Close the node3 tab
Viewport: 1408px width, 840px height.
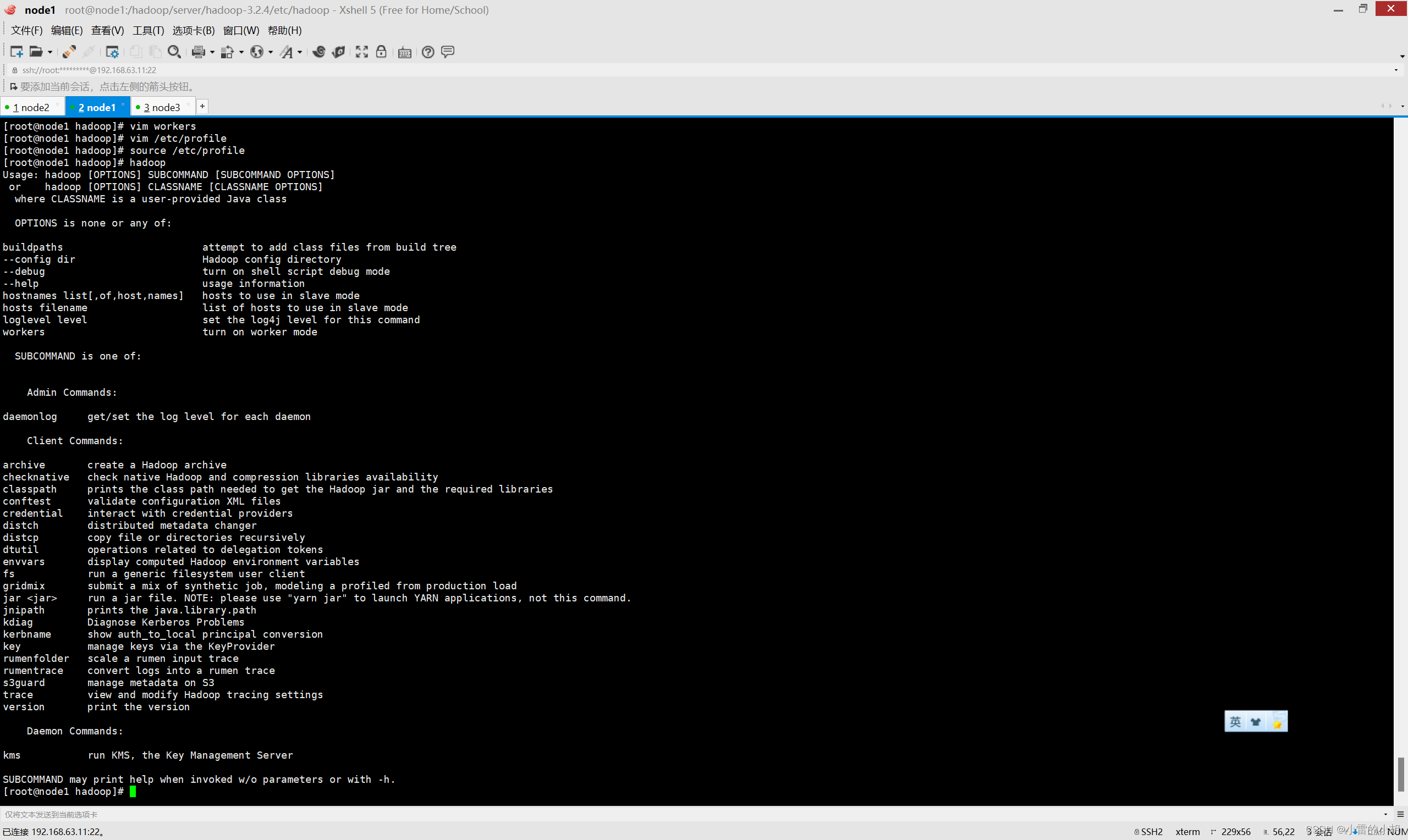189,104
